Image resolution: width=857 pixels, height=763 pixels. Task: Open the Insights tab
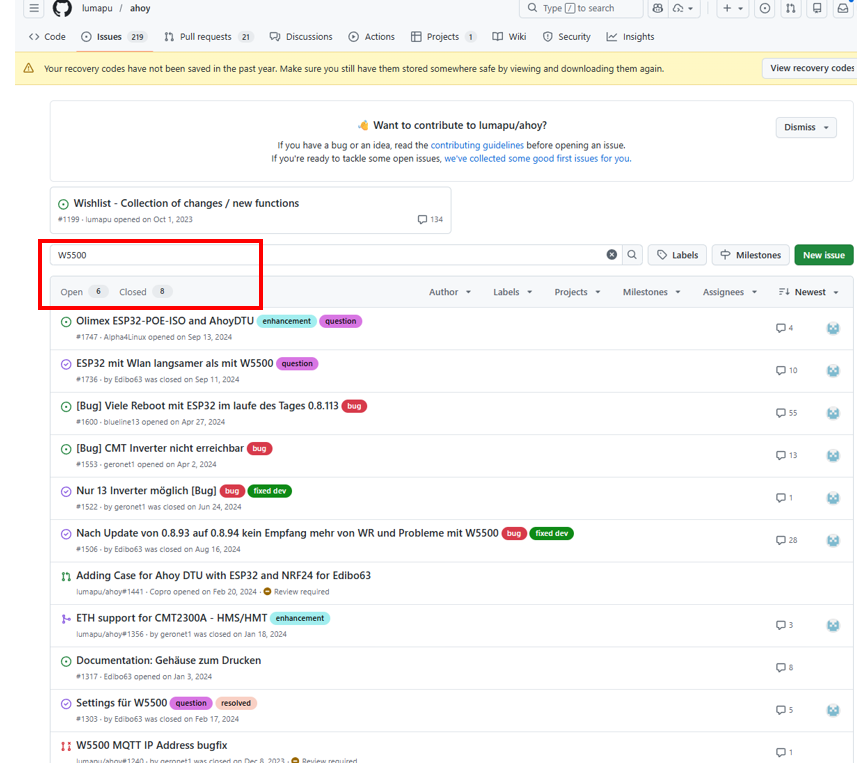click(630, 37)
